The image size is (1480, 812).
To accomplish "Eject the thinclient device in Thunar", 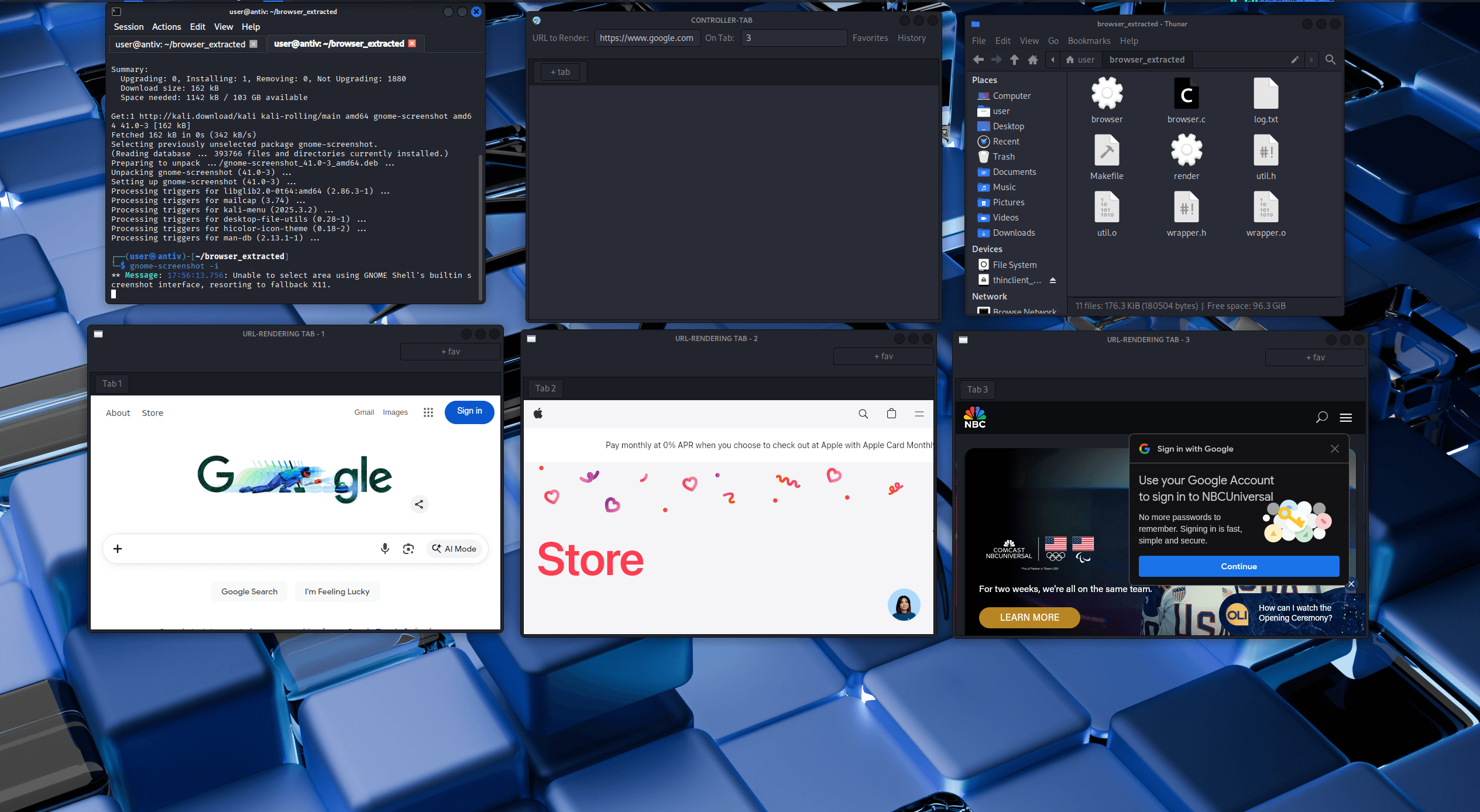I will click(x=1052, y=280).
